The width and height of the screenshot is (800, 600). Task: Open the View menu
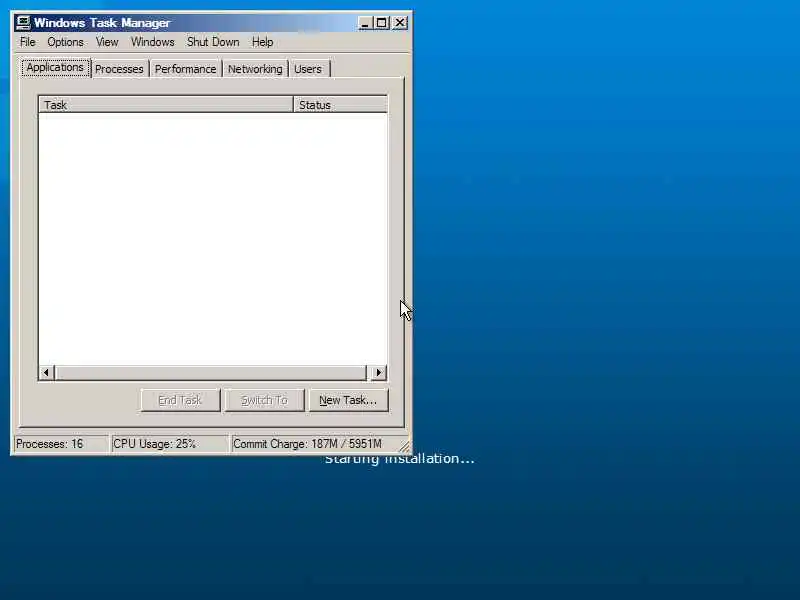tap(107, 42)
